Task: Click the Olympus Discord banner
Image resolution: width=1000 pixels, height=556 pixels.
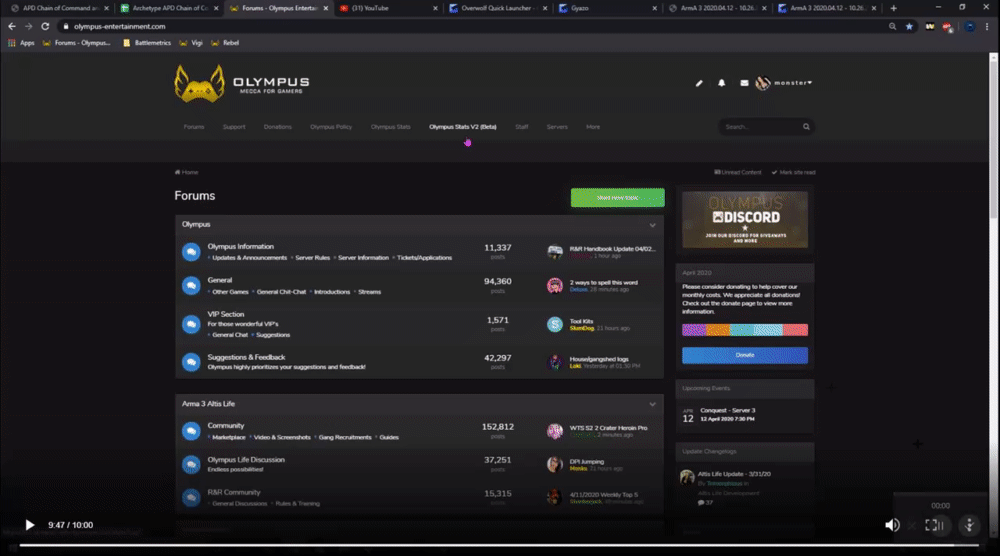Action: (x=745, y=220)
